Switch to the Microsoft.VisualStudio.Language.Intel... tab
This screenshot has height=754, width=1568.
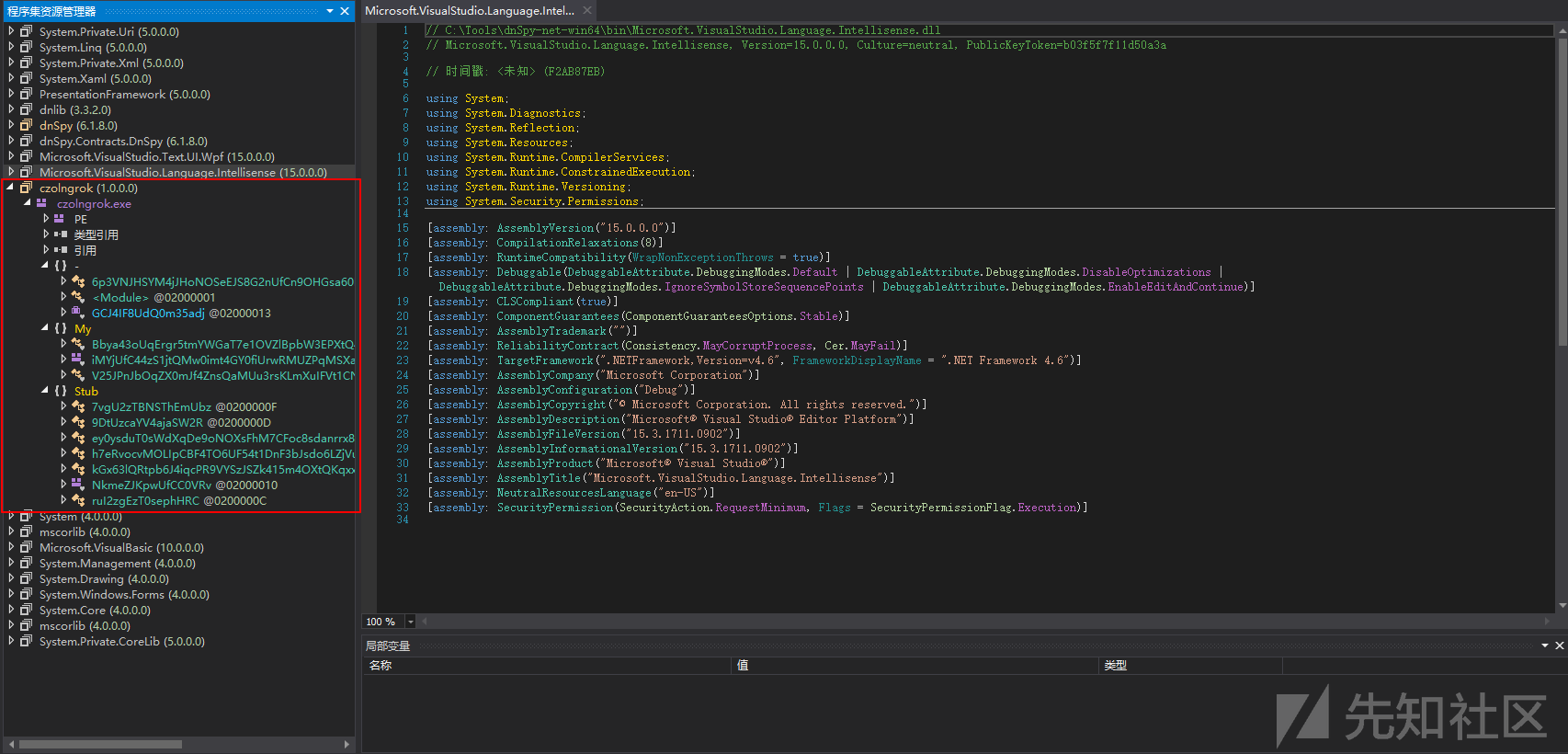pyautogui.click(x=470, y=11)
